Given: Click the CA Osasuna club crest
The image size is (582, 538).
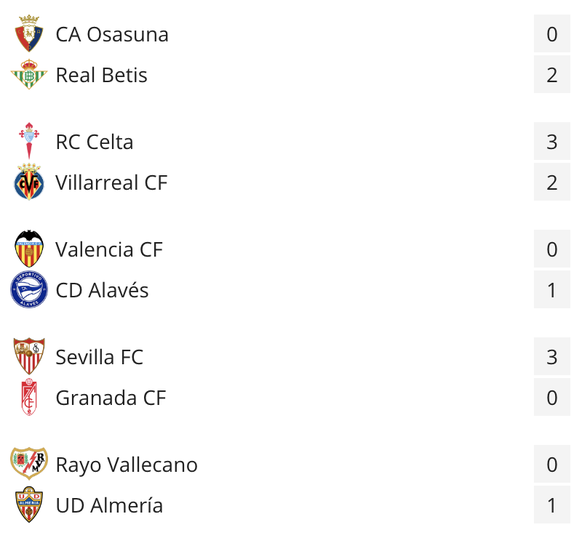Looking at the screenshot, I should [29, 34].
